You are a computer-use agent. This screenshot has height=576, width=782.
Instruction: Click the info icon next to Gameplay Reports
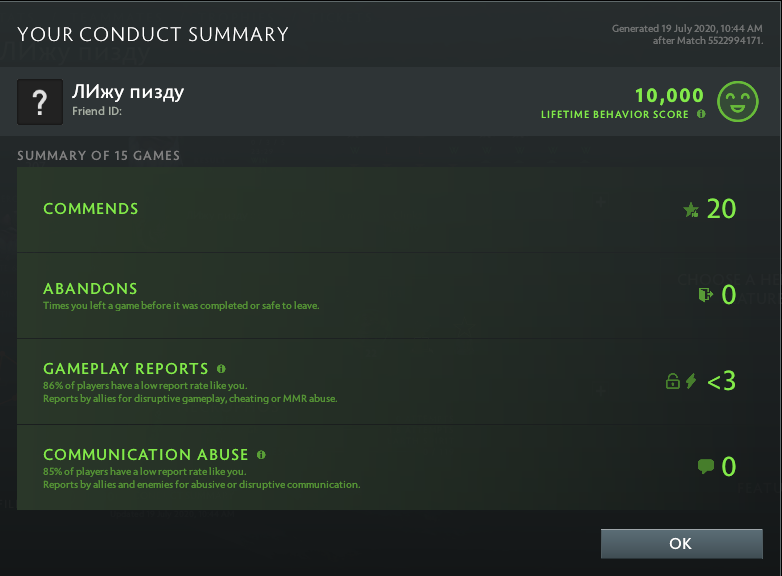coord(221,368)
